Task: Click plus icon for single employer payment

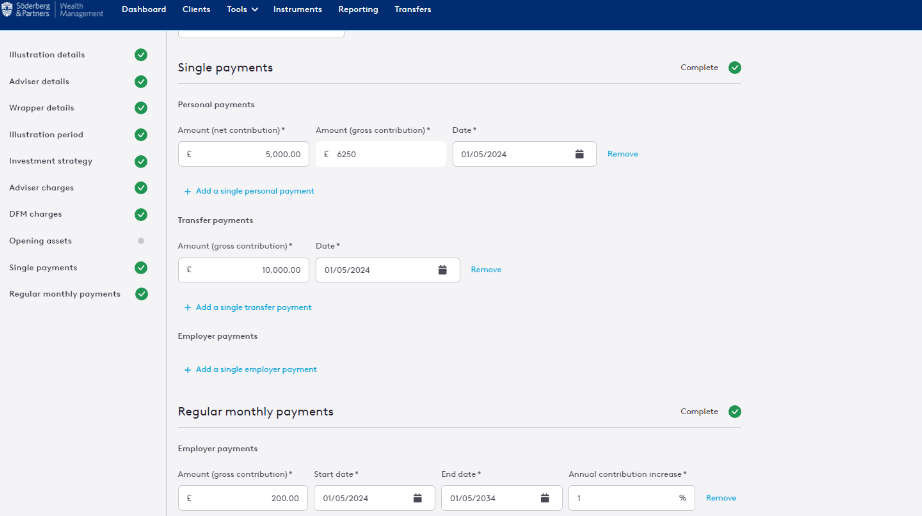Action: [x=188, y=370]
